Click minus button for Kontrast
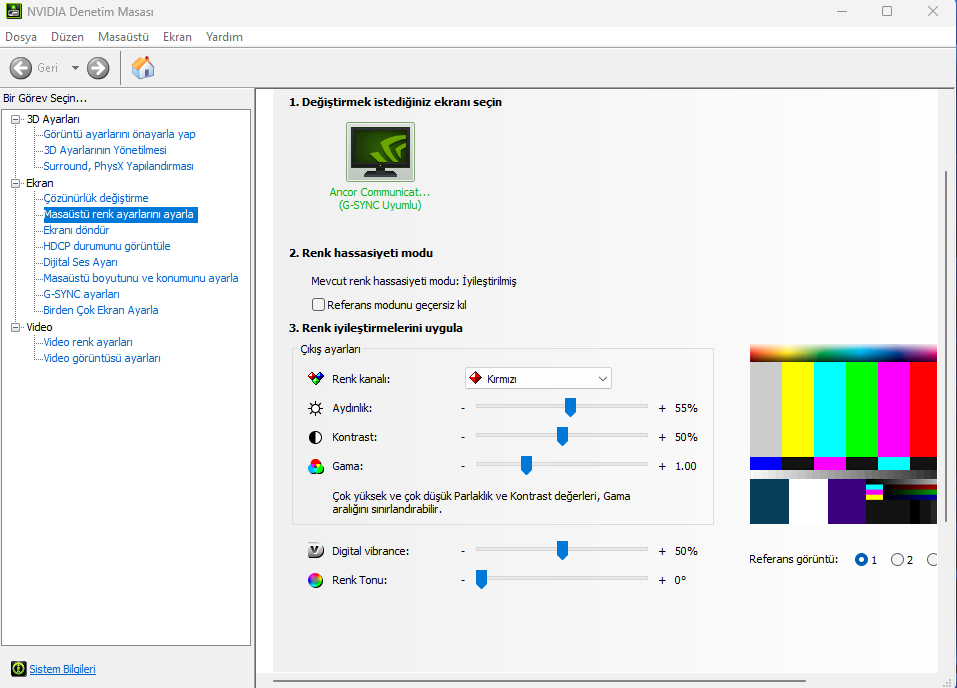The width and height of the screenshot is (957, 688). click(x=463, y=437)
